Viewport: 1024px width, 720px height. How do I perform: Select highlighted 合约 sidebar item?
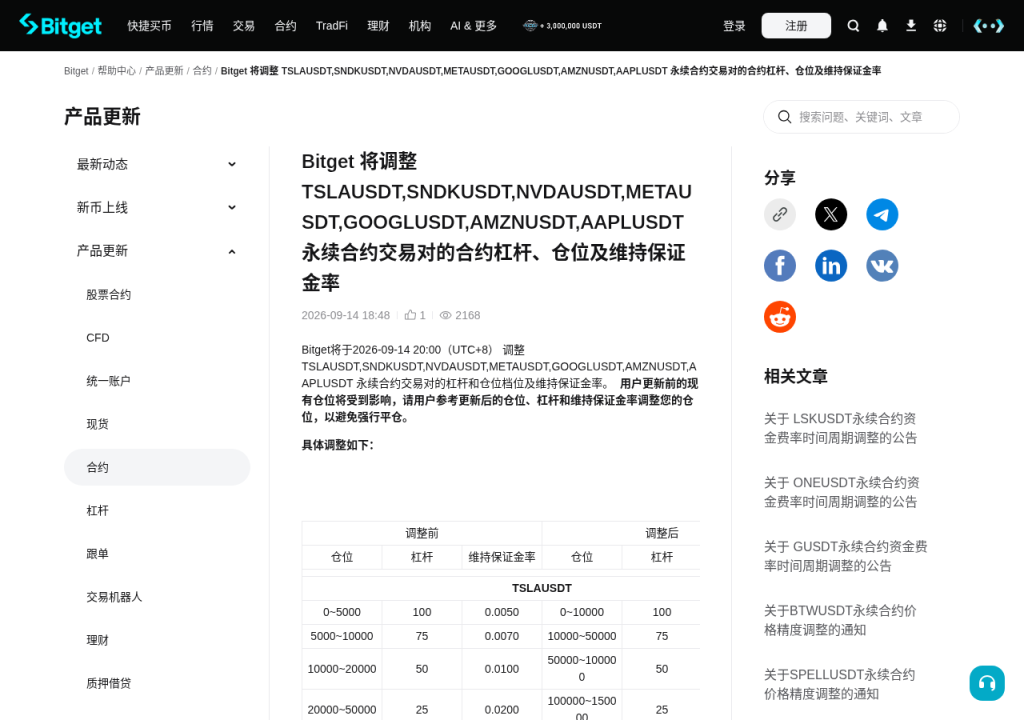pos(157,467)
